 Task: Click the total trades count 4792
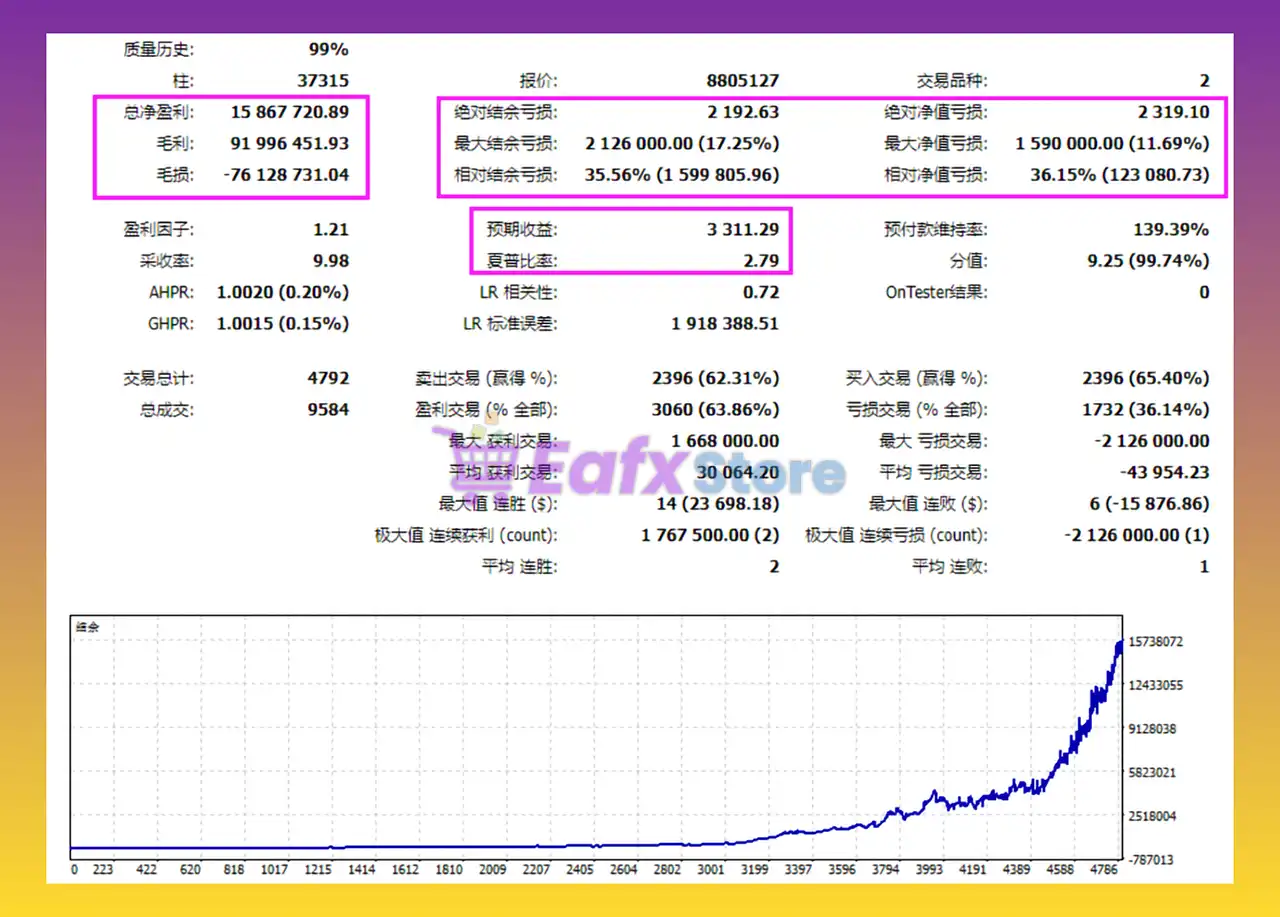(x=328, y=379)
